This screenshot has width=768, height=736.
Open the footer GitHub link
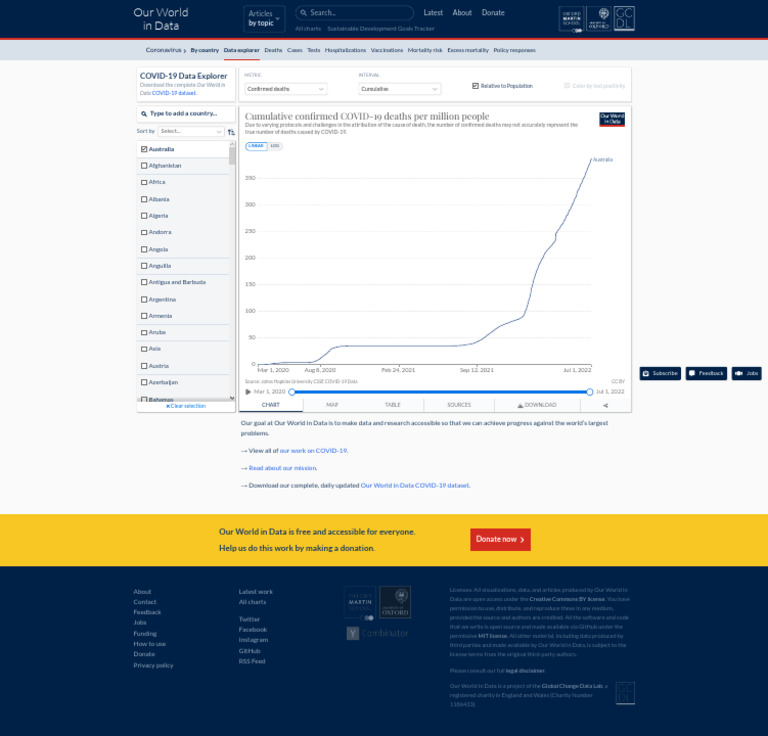click(249, 651)
